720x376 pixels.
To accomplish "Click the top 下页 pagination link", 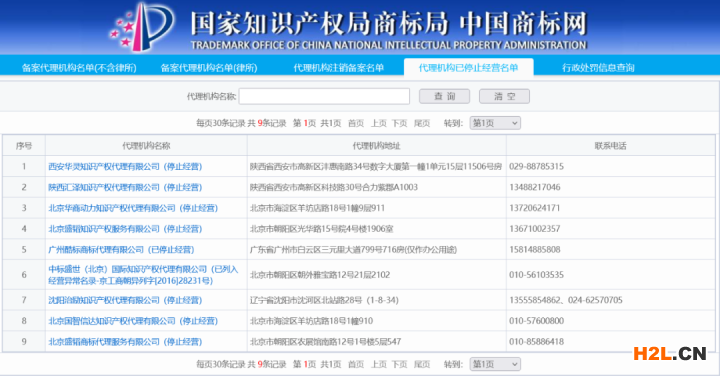I will point(399,123).
